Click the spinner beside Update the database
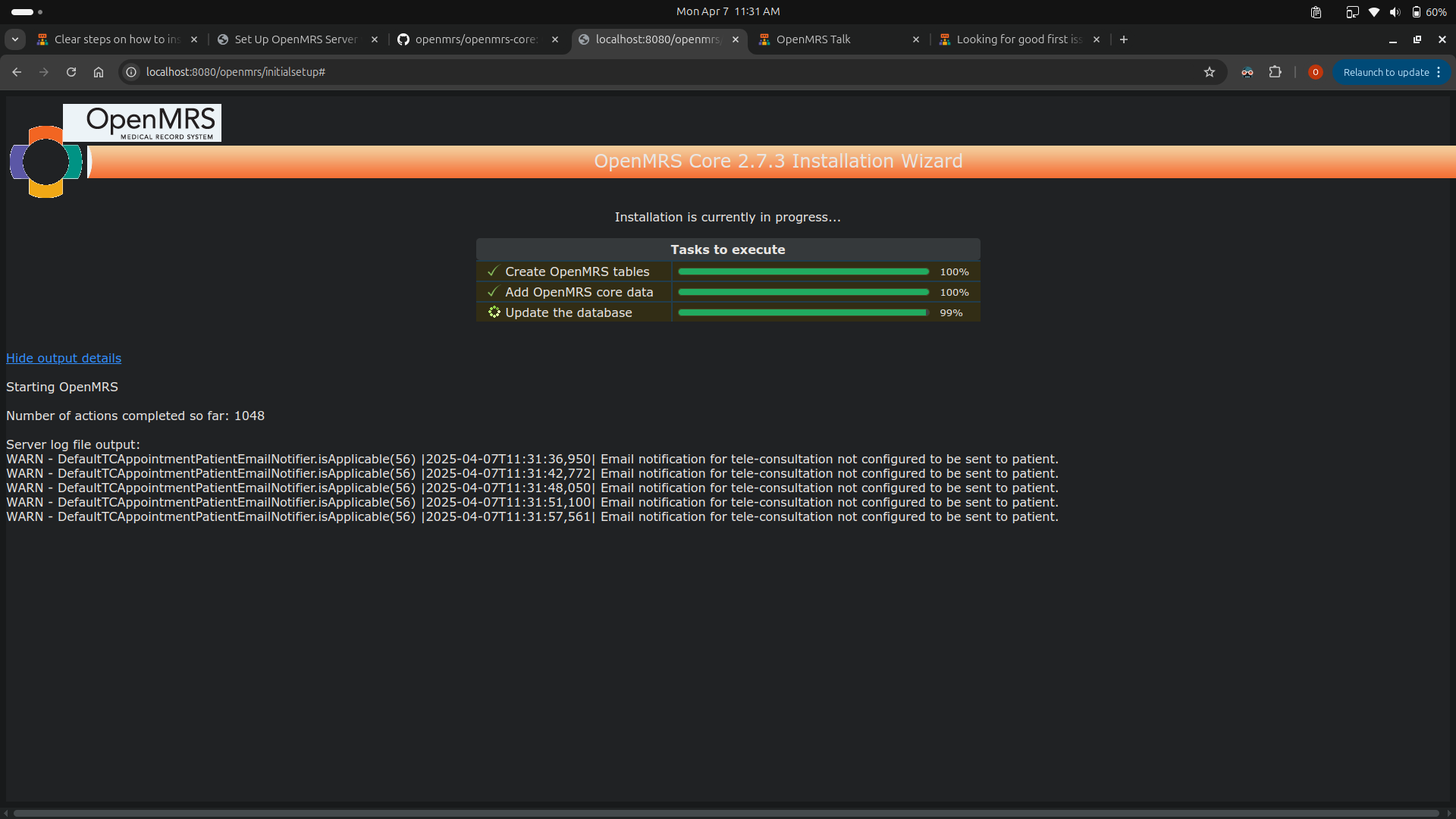Viewport: 1456px width, 819px height. pyautogui.click(x=494, y=312)
